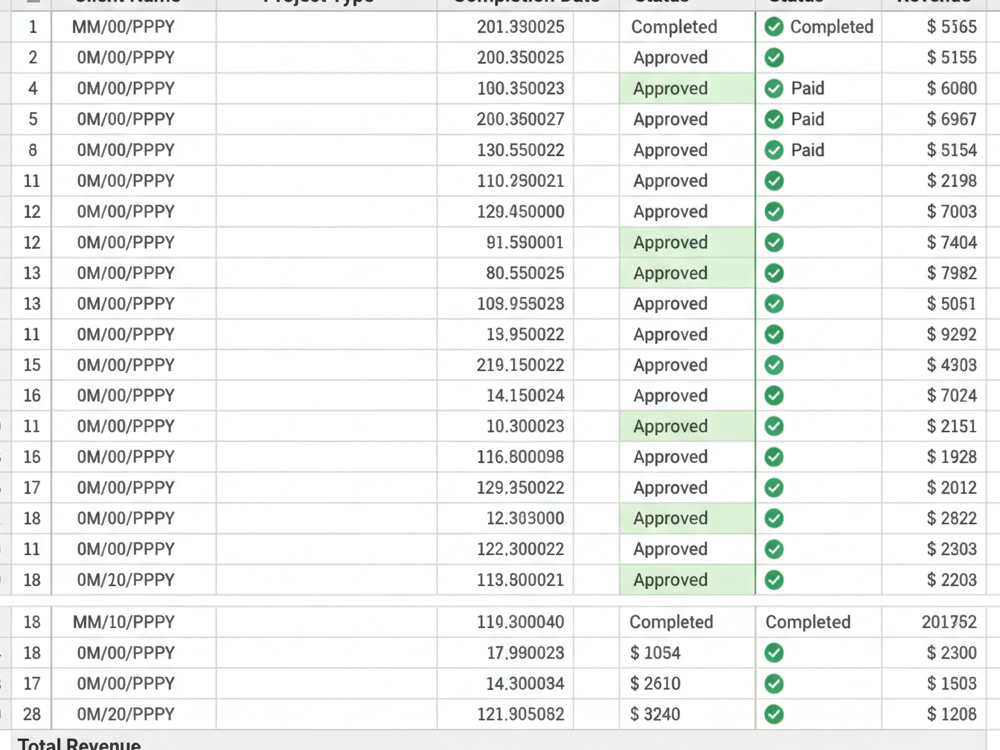1000x750 pixels.
Task: Select row header number 28
Action: [31, 714]
